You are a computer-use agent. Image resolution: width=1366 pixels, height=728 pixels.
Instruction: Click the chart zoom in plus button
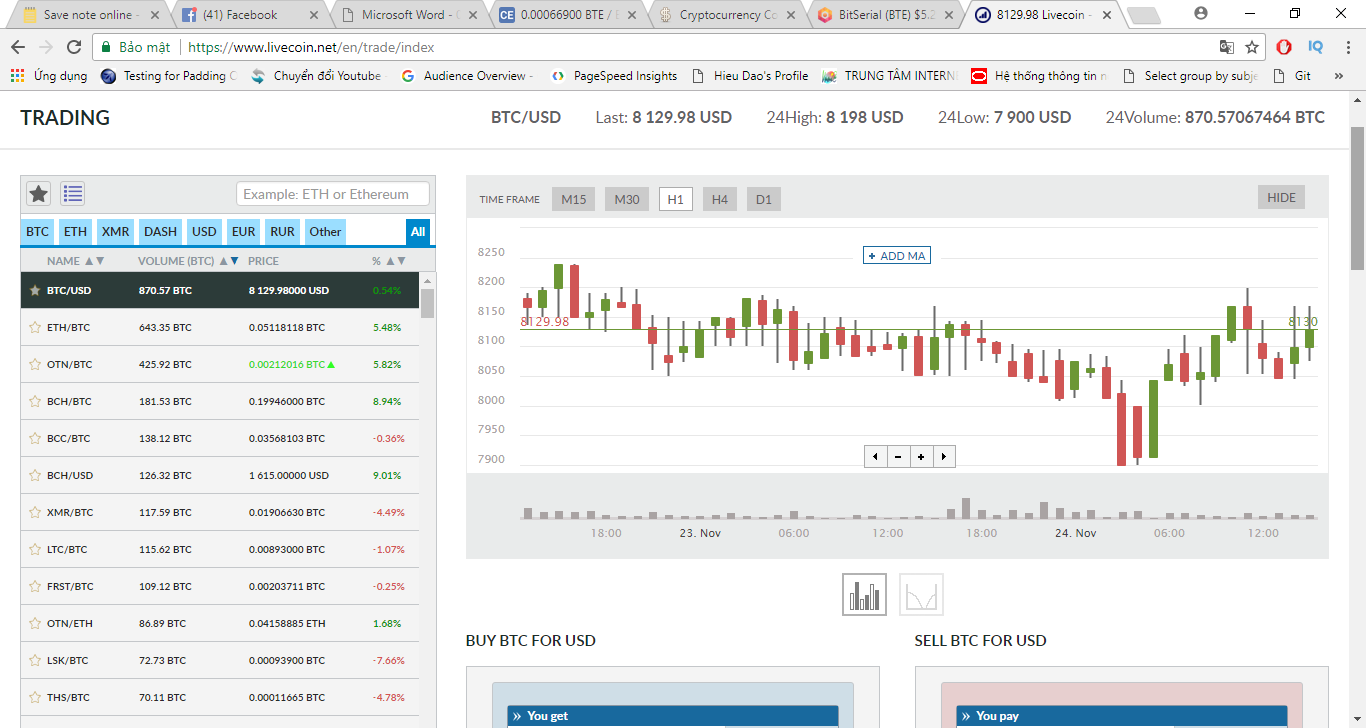(x=921, y=456)
